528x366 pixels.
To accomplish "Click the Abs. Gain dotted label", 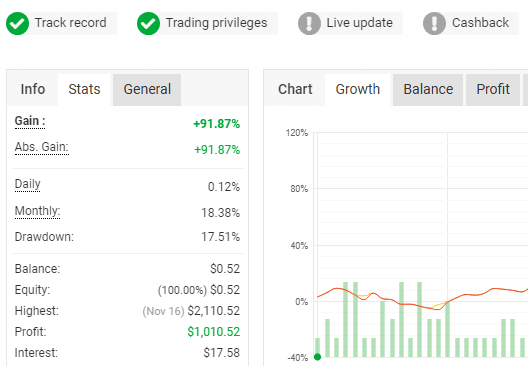I will click(42, 147).
